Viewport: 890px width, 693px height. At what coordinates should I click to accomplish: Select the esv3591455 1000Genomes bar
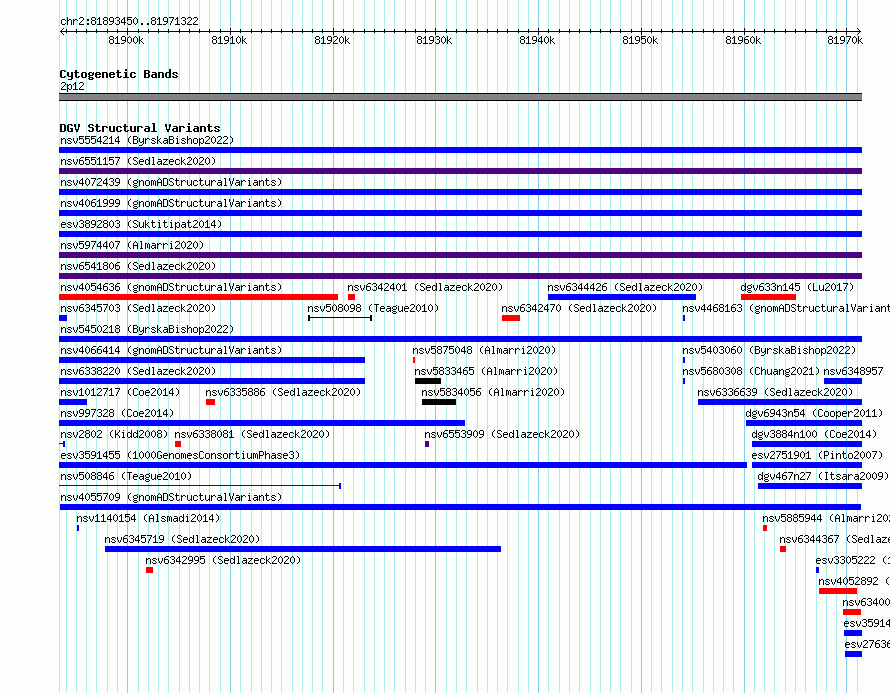pyautogui.click(x=403, y=465)
